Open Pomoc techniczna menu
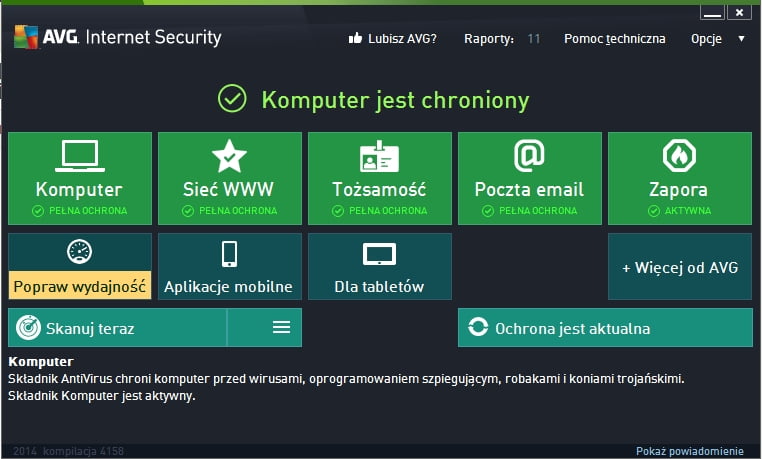Viewport: 762px width, 459px height. (615, 38)
